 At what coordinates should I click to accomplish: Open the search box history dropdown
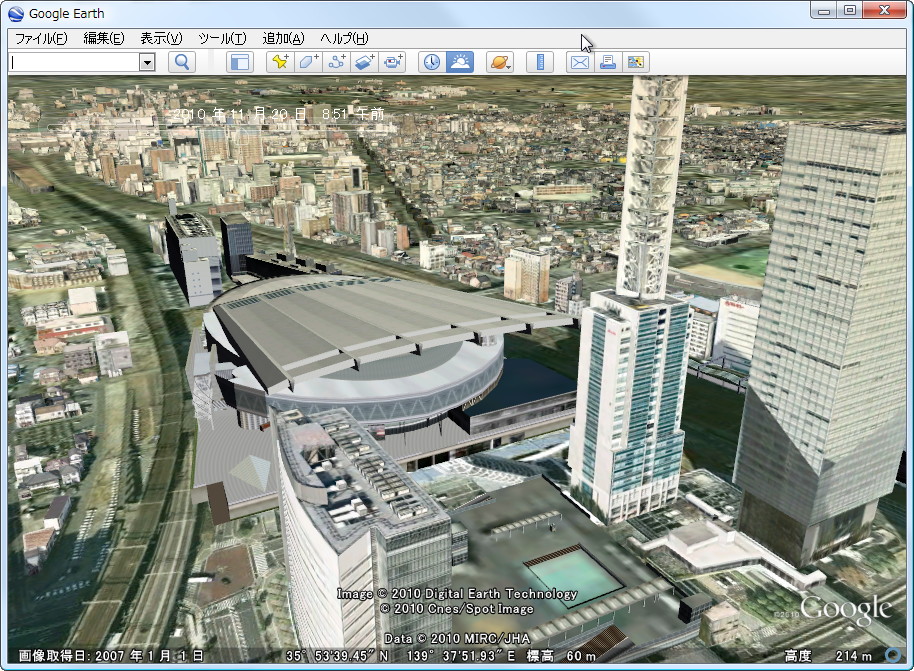[x=147, y=61]
